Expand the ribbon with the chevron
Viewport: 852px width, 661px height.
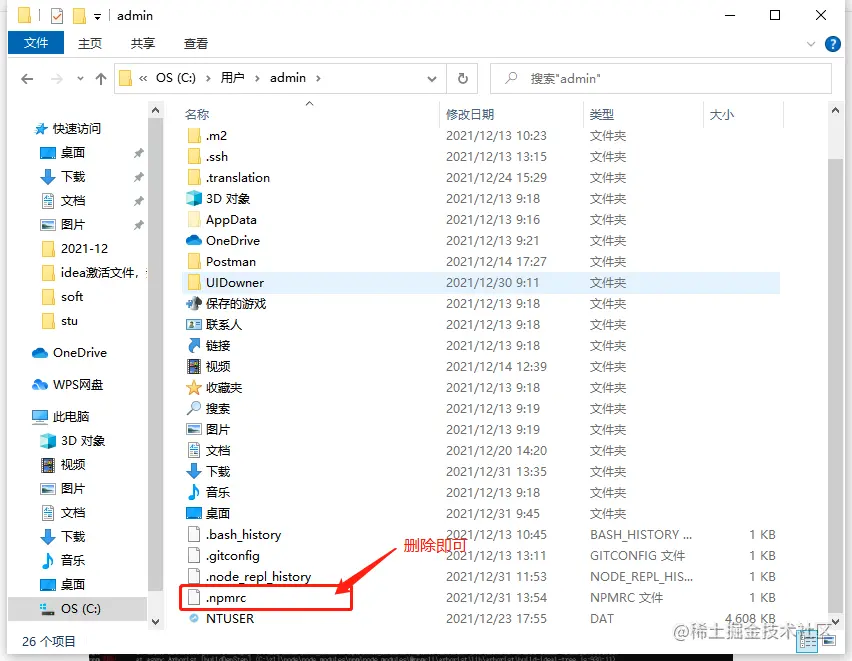click(811, 44)
